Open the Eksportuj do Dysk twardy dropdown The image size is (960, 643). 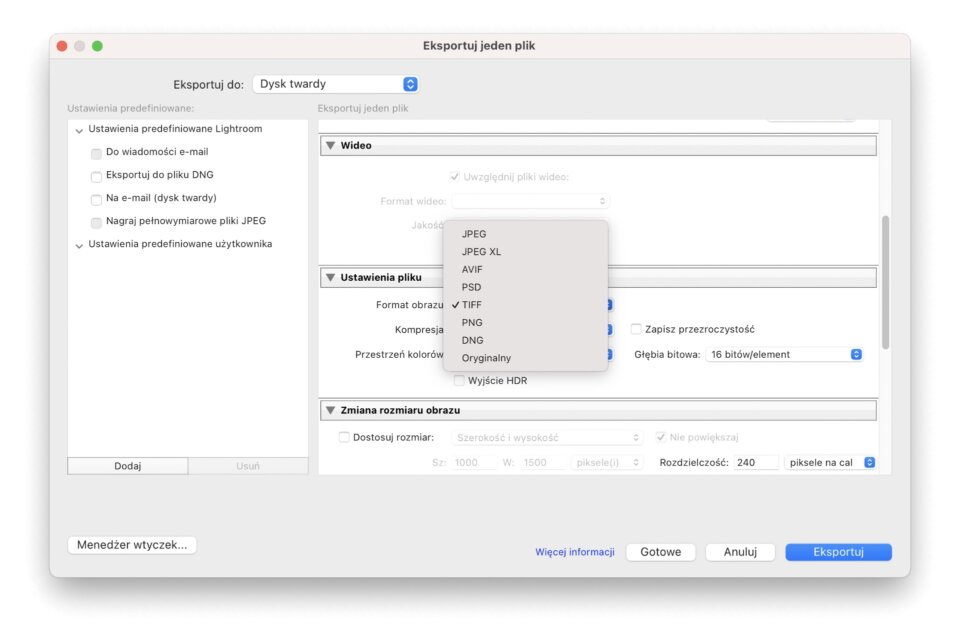334,85
